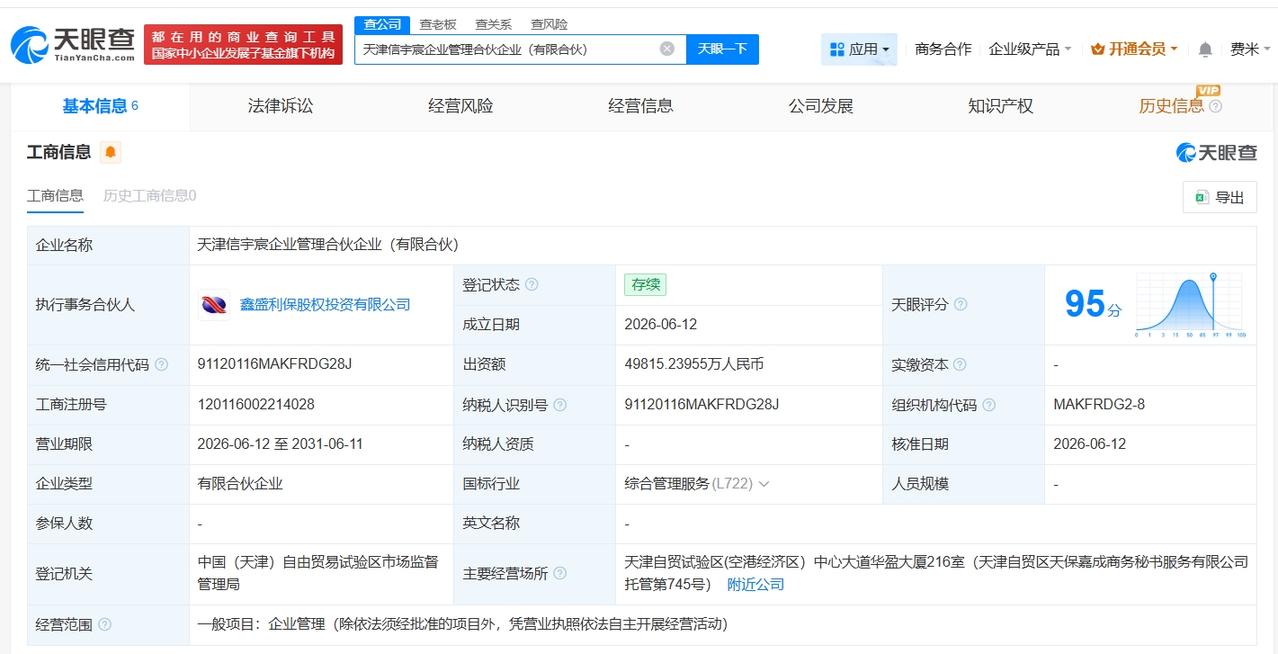This screenshot has width=1278, height=654.
Task: Expand the 综合管理服务 industry chevron
Action: click(x=764, y=484)
